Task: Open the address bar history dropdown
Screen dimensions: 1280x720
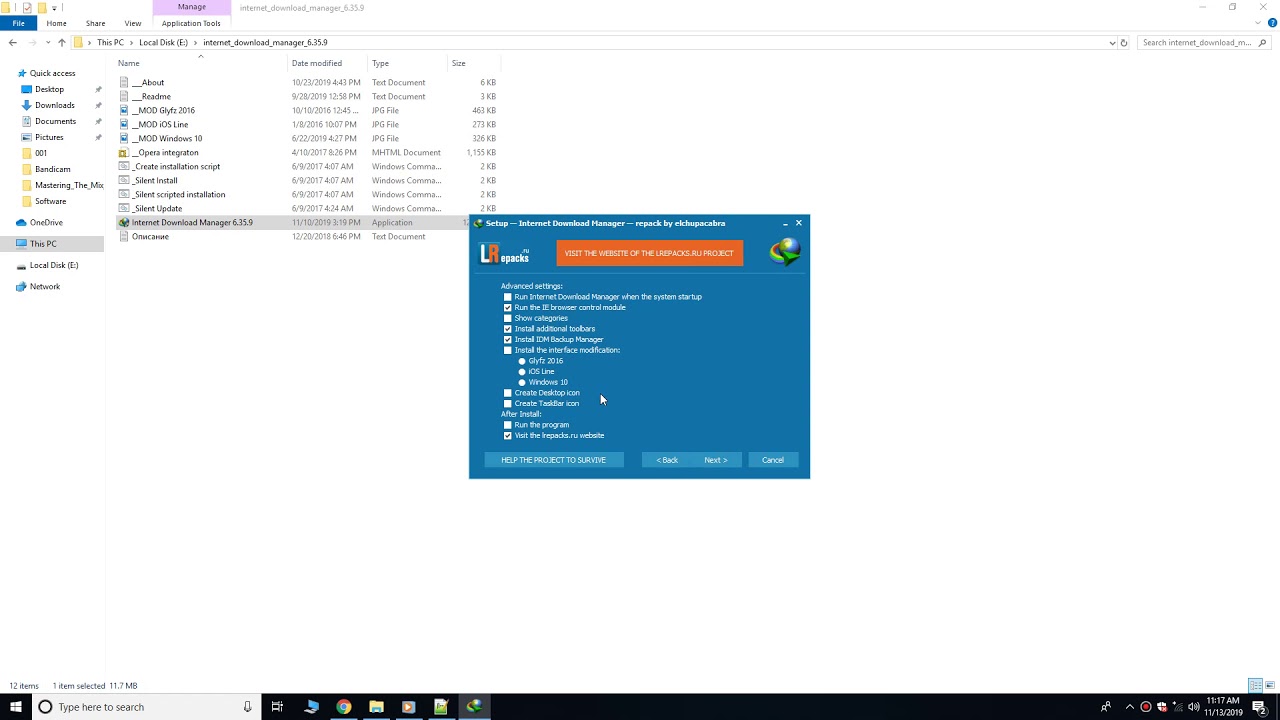Action: tap(1112, 43)
